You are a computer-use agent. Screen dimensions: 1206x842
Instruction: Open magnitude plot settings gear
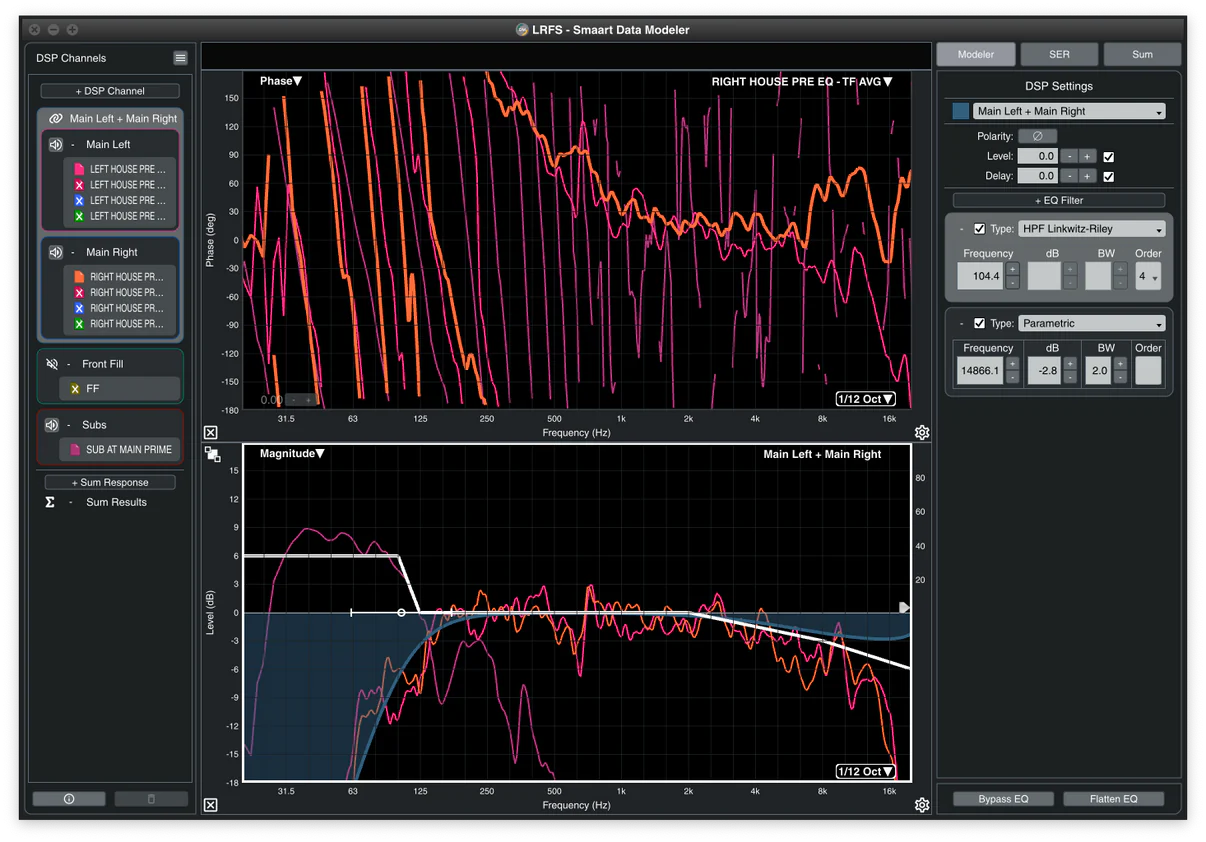pos(921,804)
